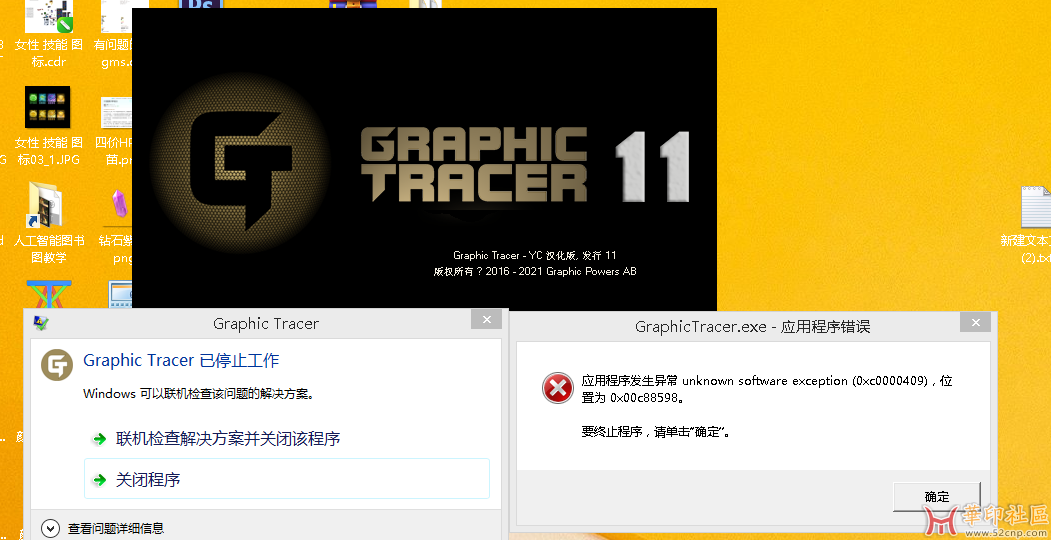Select the 人工智能图书图教学 folder shortcut
The height and width of the screenshot is (540, 1051).
click(x=48, y=222)
